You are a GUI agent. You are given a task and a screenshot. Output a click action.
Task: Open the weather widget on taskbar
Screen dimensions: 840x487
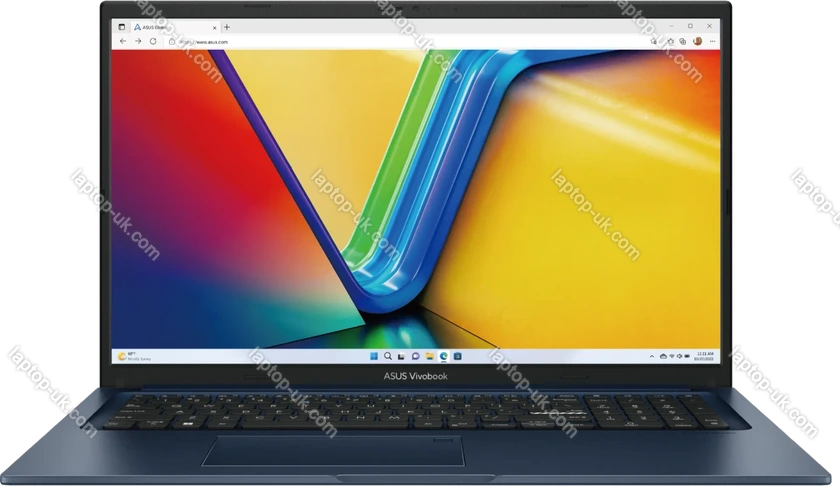pos(130,354)
